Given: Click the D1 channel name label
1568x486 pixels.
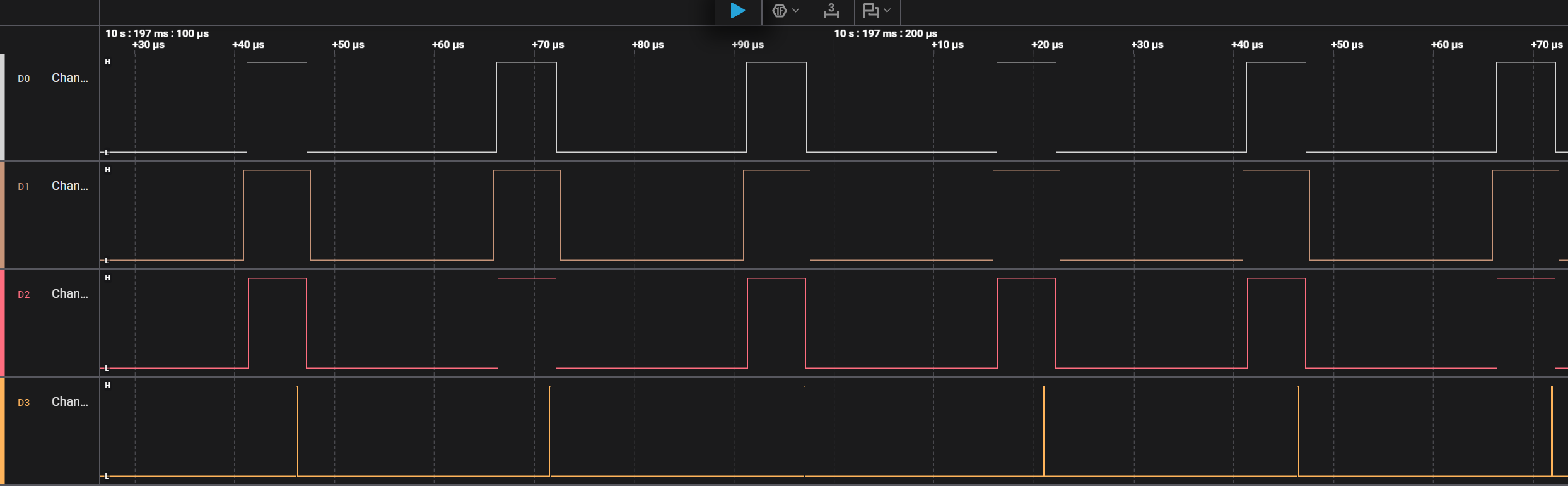Looking at the screenshot, I should point(69,186).
